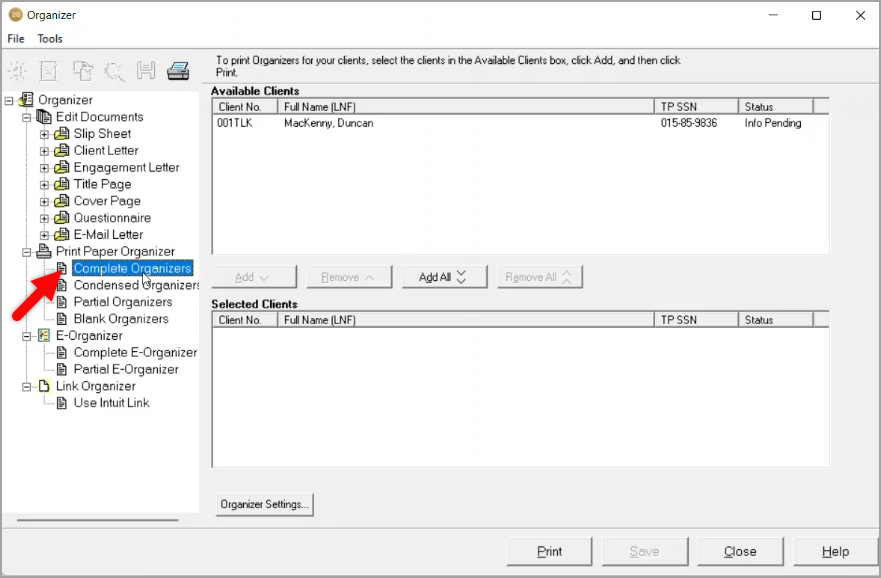Select the Cover Page folder icon
Image resolution: width=881 pixels, height=578 pixels.
(x=62, y=201)
